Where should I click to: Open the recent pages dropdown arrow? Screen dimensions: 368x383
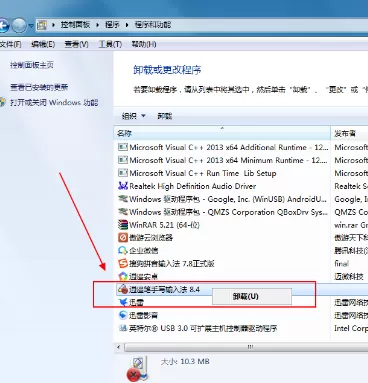tap(31, 25)
